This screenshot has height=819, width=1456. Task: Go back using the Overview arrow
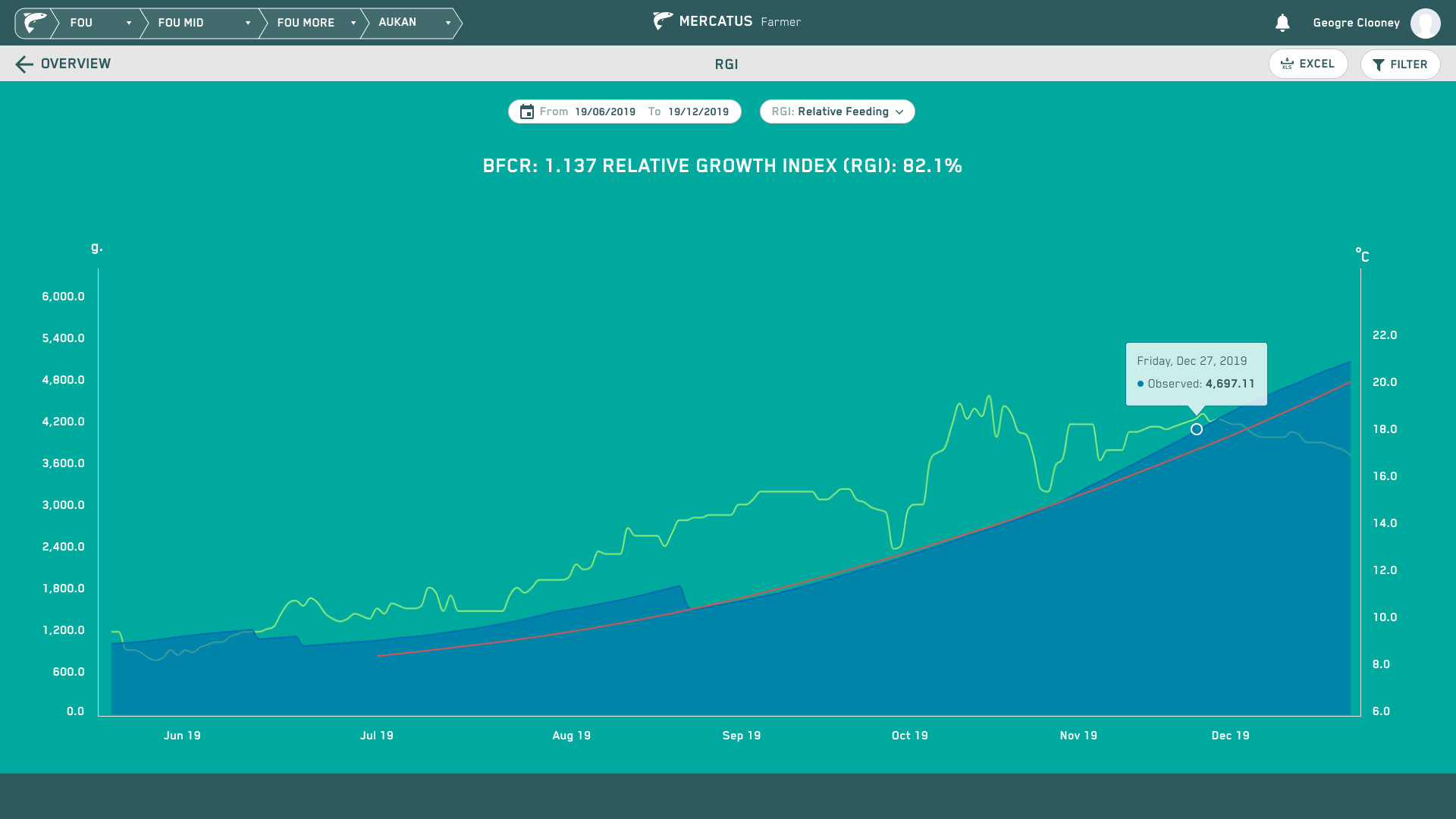24,64
